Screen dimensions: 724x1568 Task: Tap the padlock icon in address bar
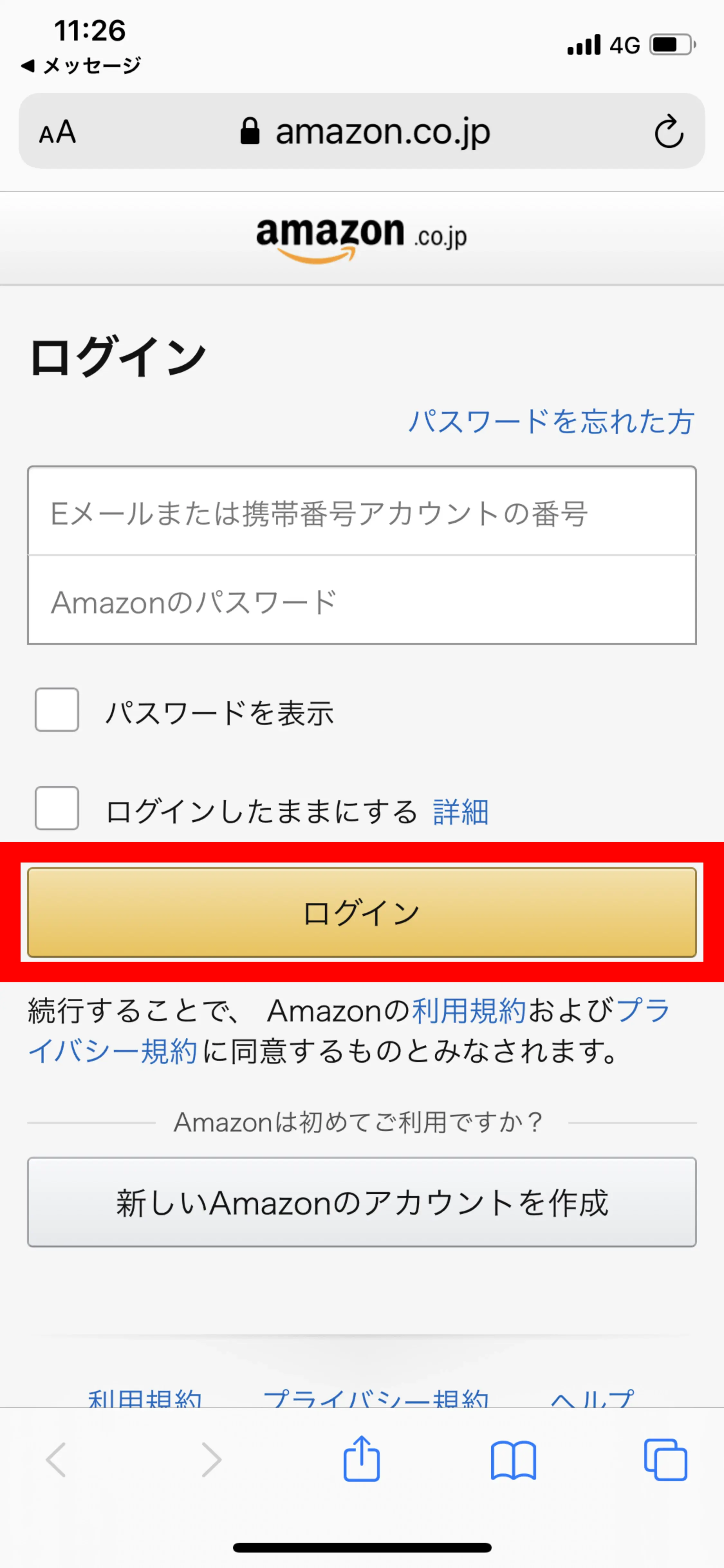(x=250, y=132)
